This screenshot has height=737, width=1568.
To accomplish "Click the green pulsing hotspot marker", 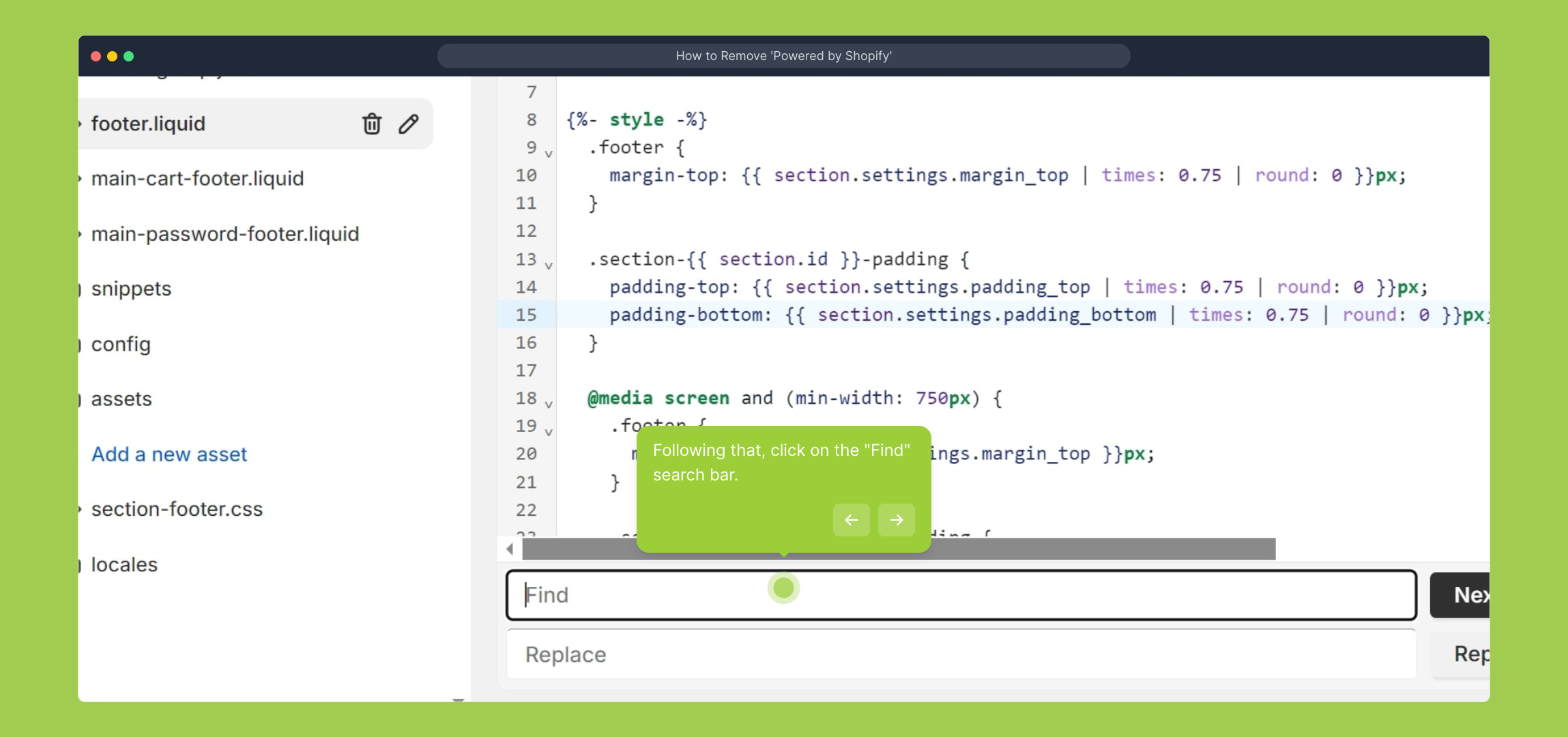I will pos(783,588).
